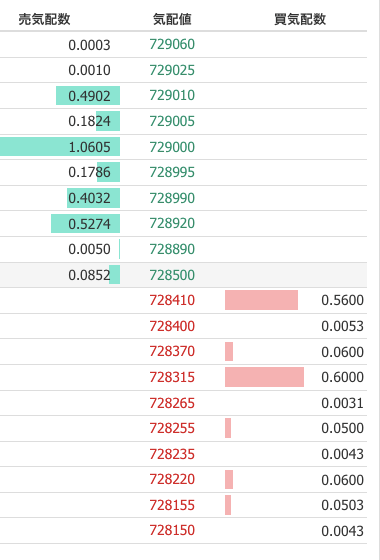Click the 買気配数 column header
The height and width of the screenshot is (560, 380).
(300, 19)
